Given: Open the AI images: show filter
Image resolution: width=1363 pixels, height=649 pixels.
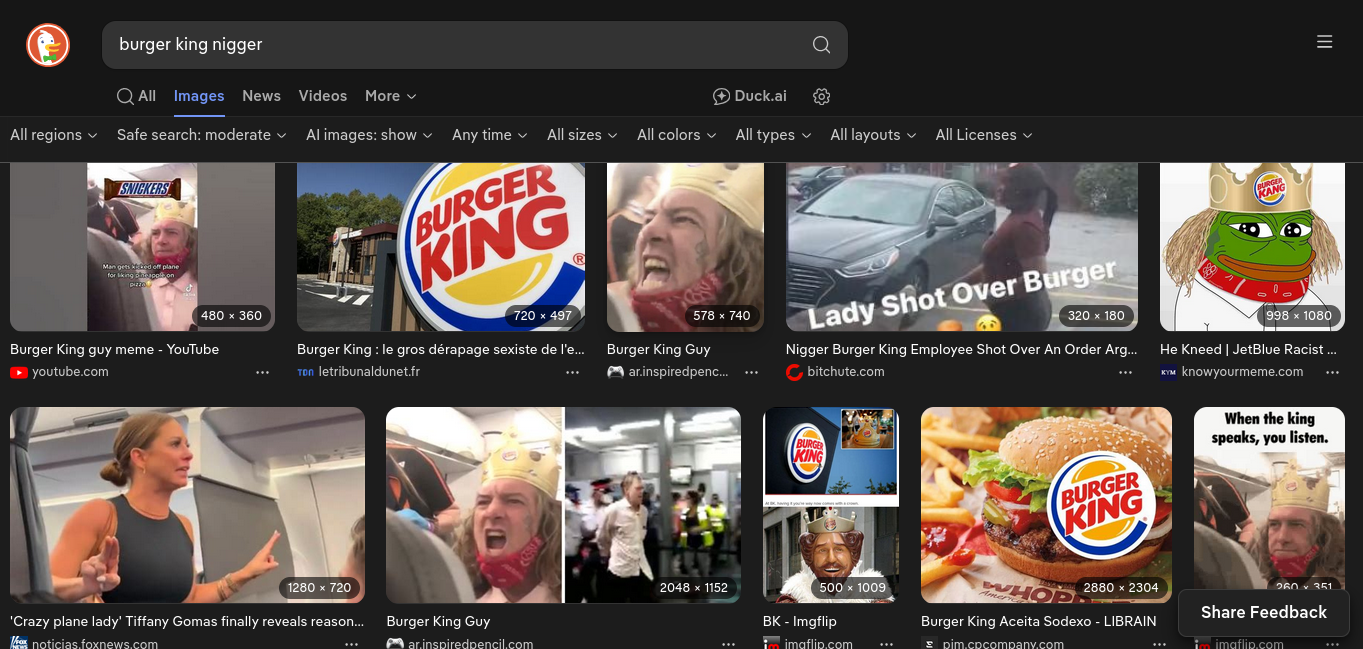Looking at the screenshot, I should click(x=368, y=135).
